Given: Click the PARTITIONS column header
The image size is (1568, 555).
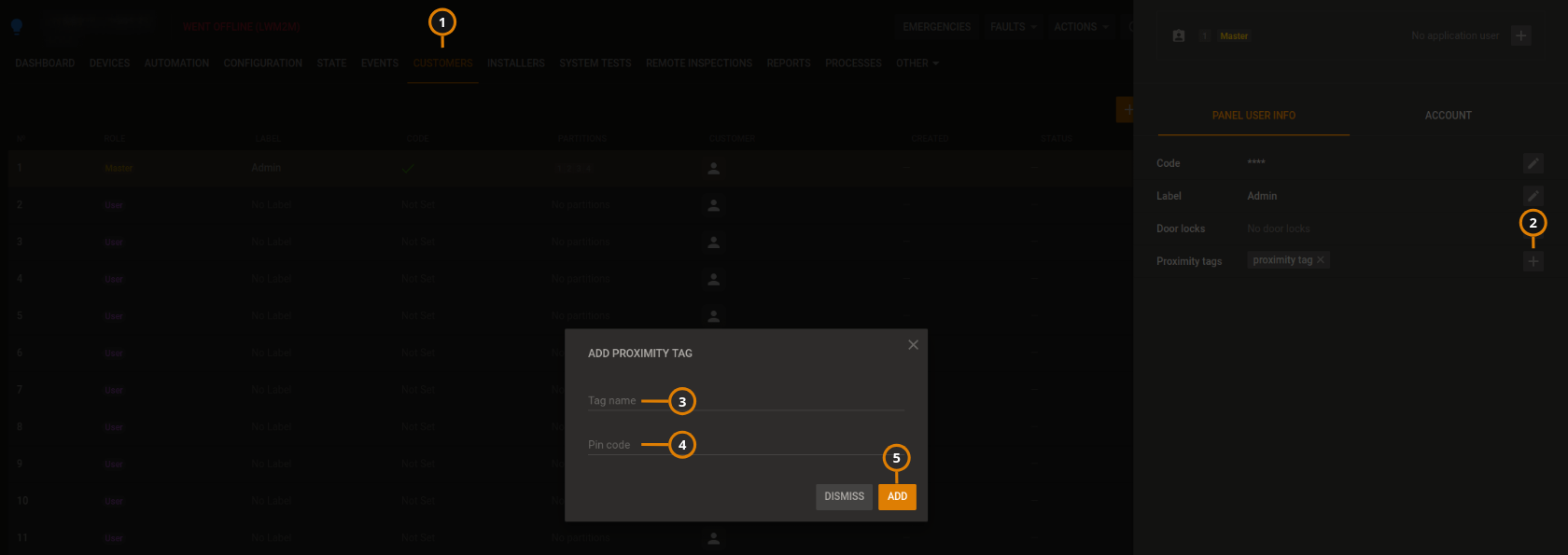Looking at the screenshot, I should pyautogui.click(x=582, y=138).
